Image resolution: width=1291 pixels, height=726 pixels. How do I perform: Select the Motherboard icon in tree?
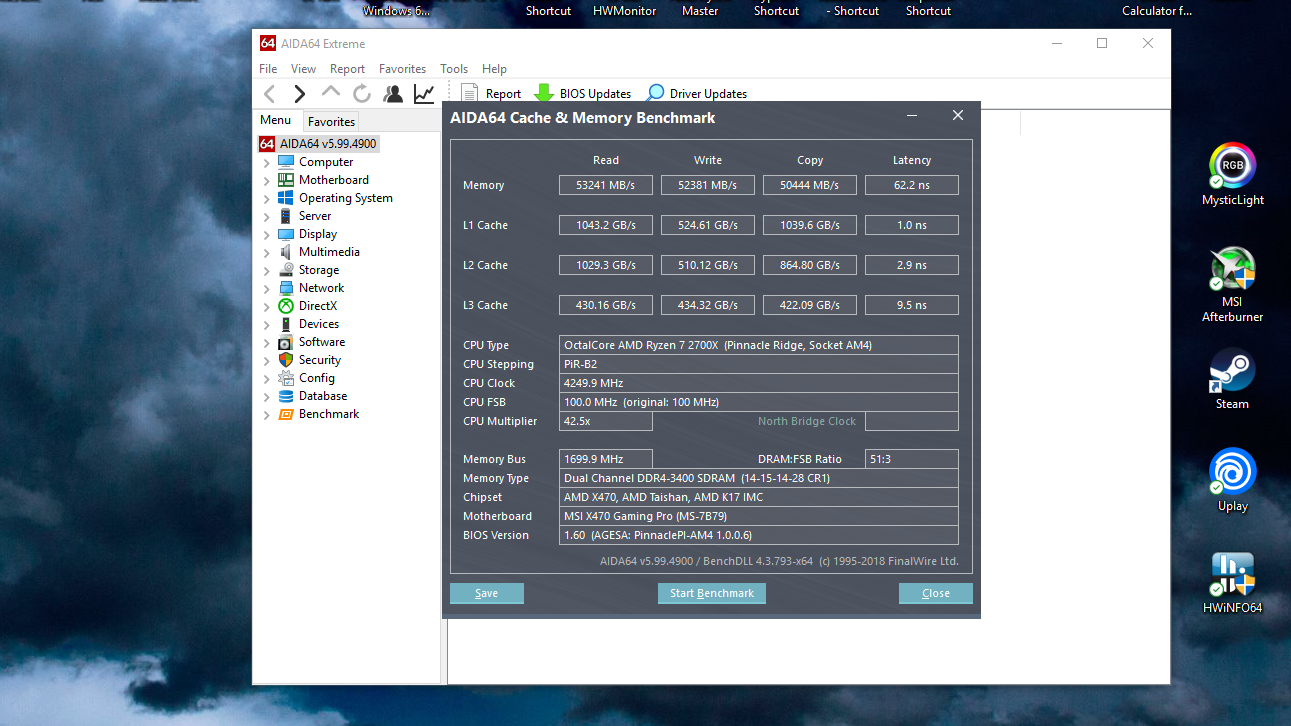click(286, 180)
